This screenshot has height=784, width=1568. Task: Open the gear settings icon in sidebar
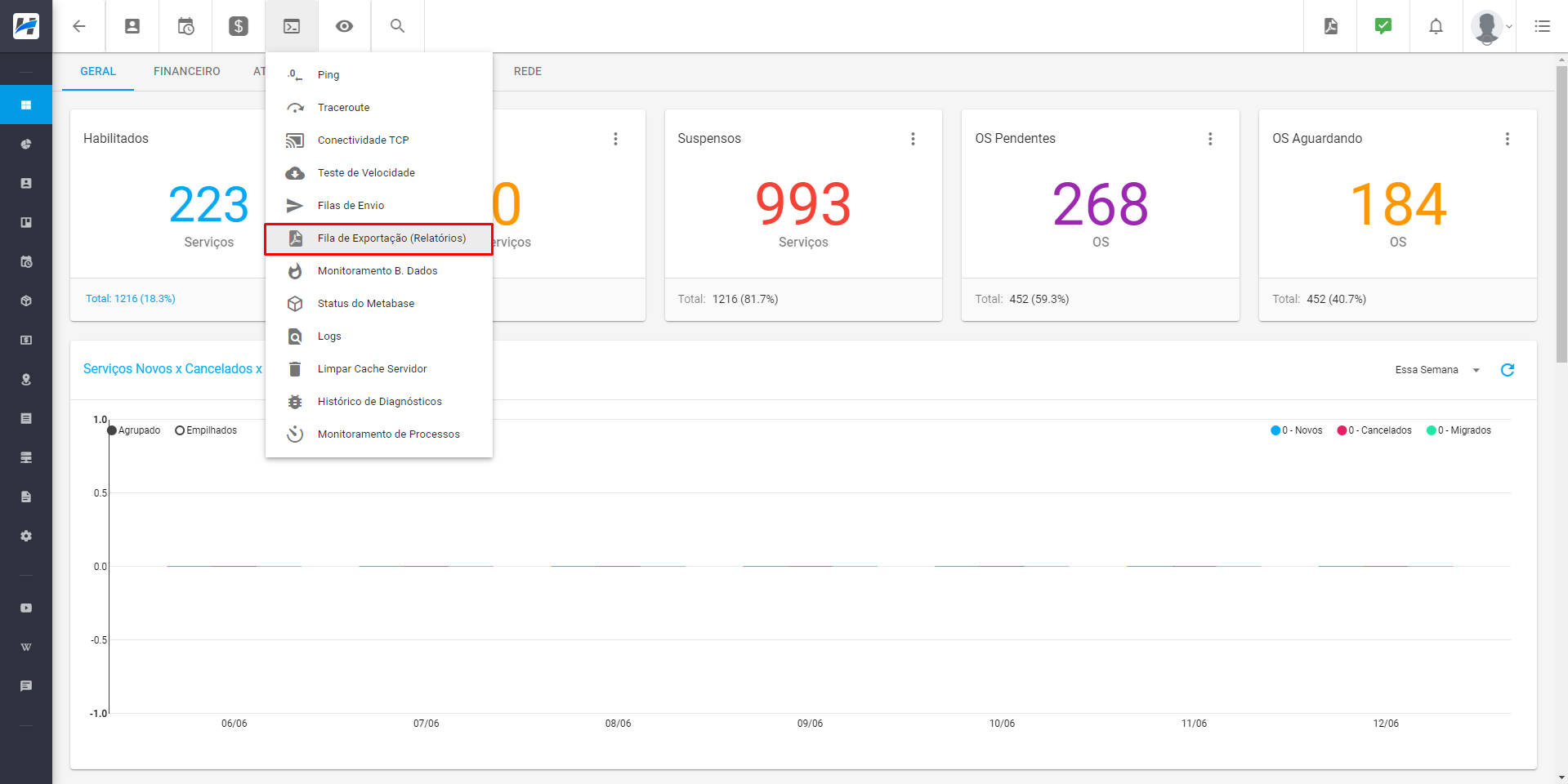[26, 537]
